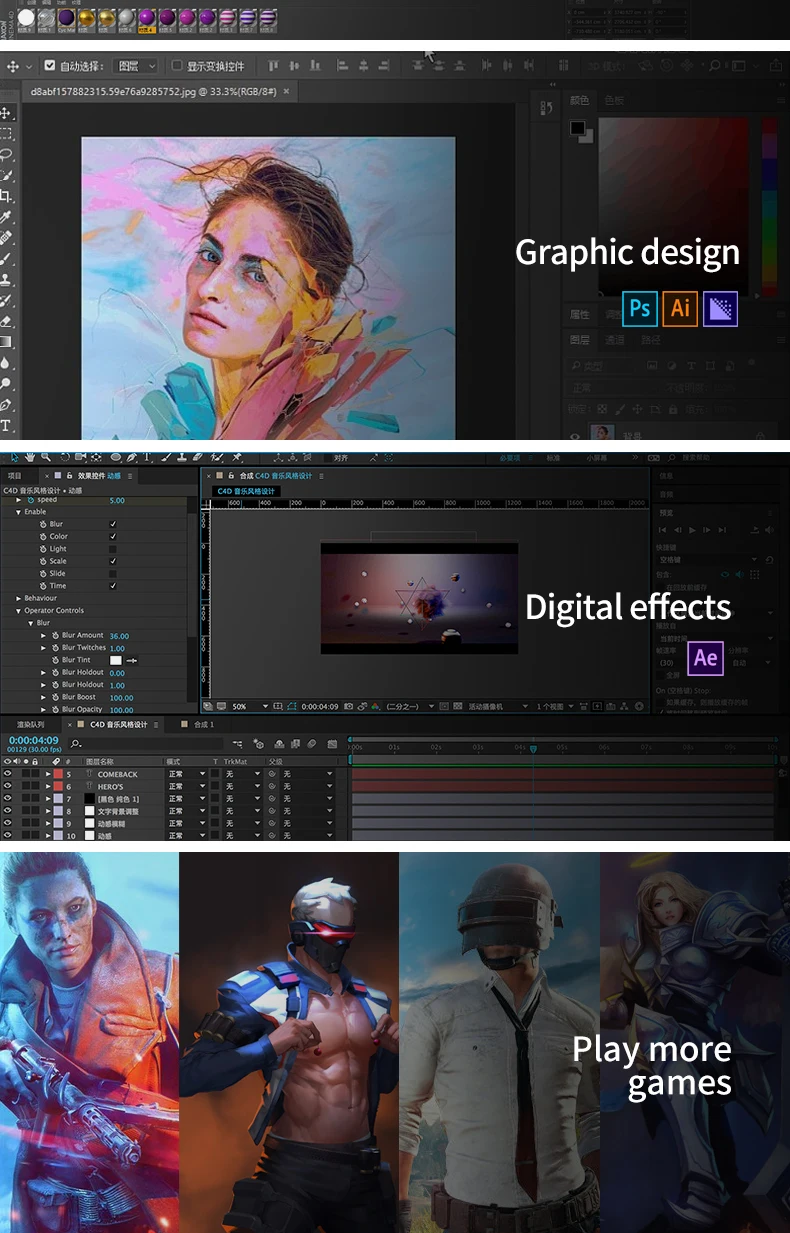This screenshot has height=1233, width=790.
Task: Click the Blur Tint white color swatch
Action: click(x=115, y=660)
